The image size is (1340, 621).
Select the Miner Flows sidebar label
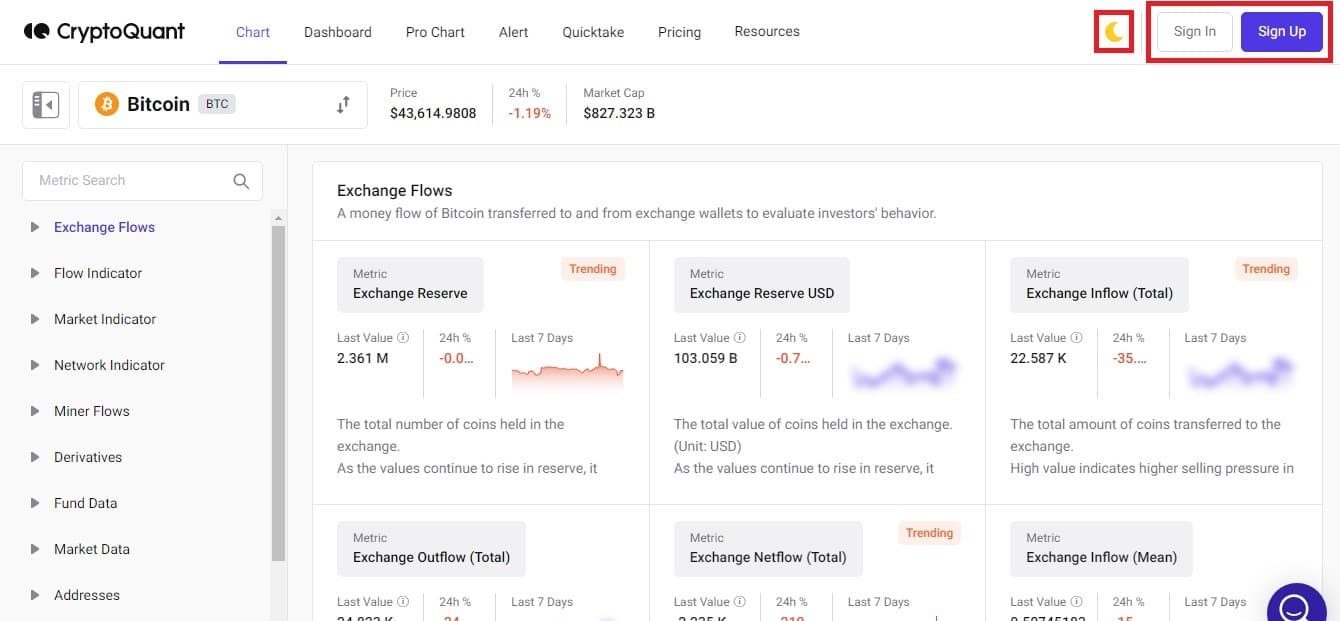92,411
